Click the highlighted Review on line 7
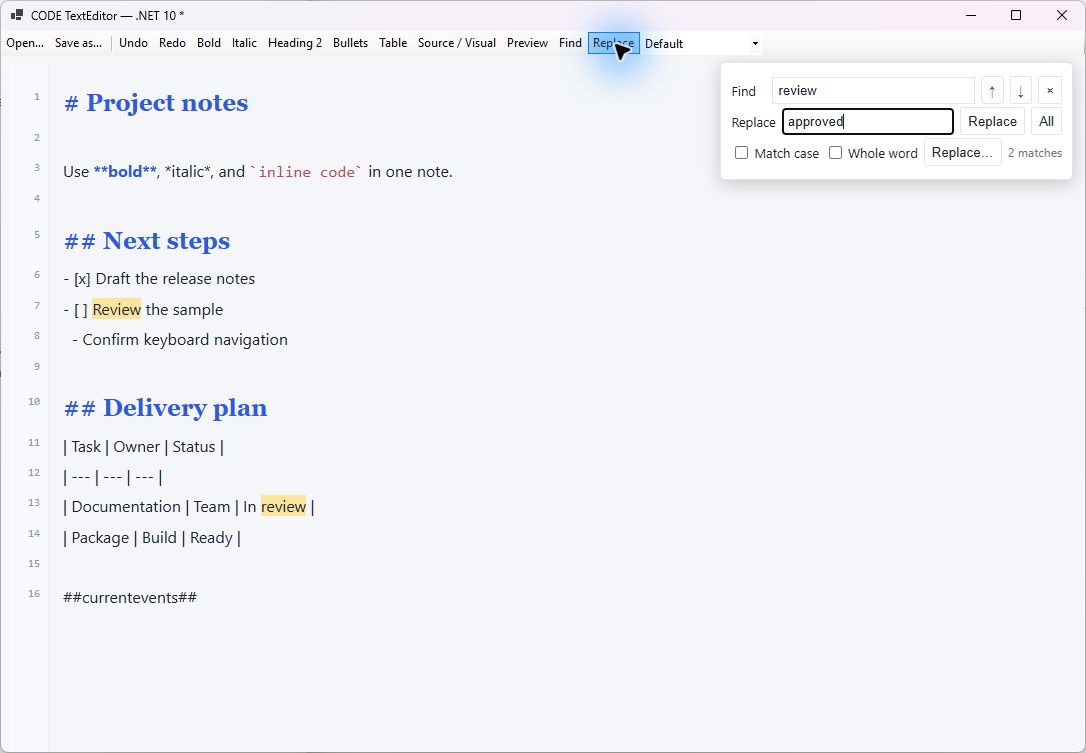The image size is (1086, 753). [x=116, y=310]
